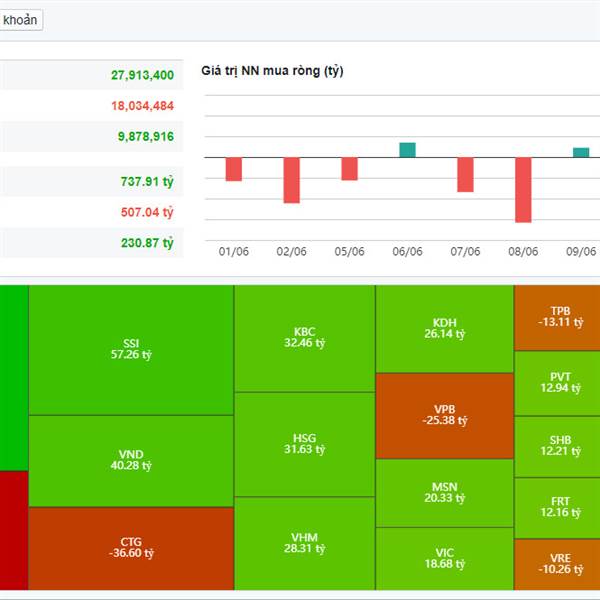This screenshot has height=600, width=600.
Task: Select the VND 40.28 tỷ treemap tile
Action: (x=131, y=461)
